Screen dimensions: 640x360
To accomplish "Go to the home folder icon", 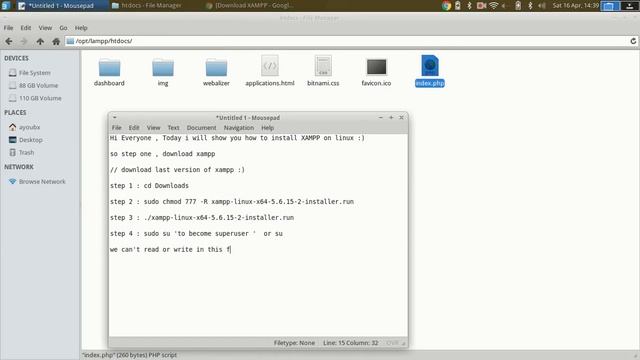I will (x=56, y=41).
